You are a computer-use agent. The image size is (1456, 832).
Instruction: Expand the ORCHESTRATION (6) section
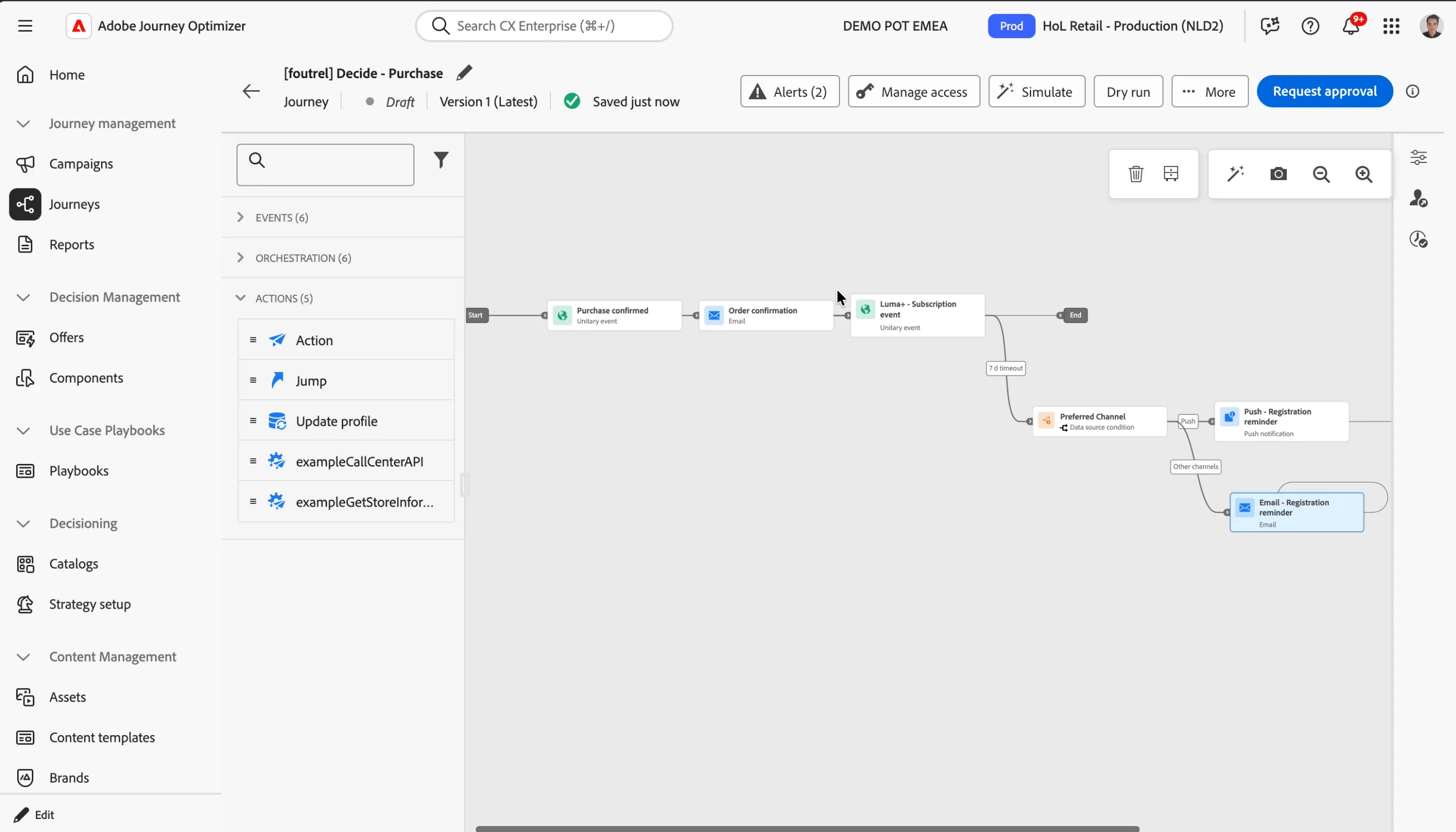(x=342, y=258)
